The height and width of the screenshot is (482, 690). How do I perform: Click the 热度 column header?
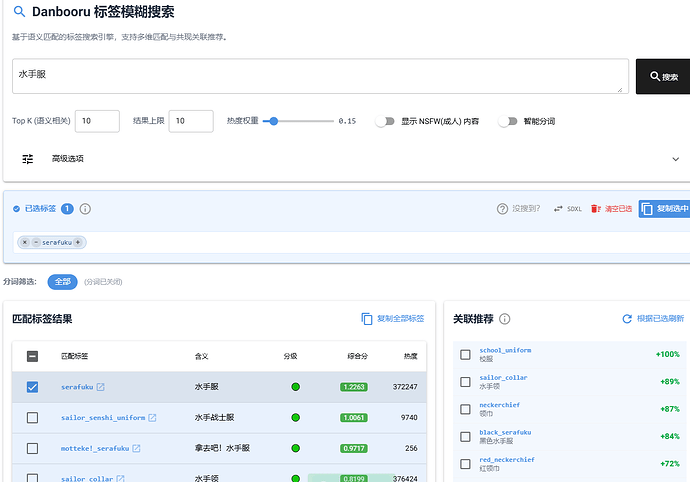pos(411,356)
